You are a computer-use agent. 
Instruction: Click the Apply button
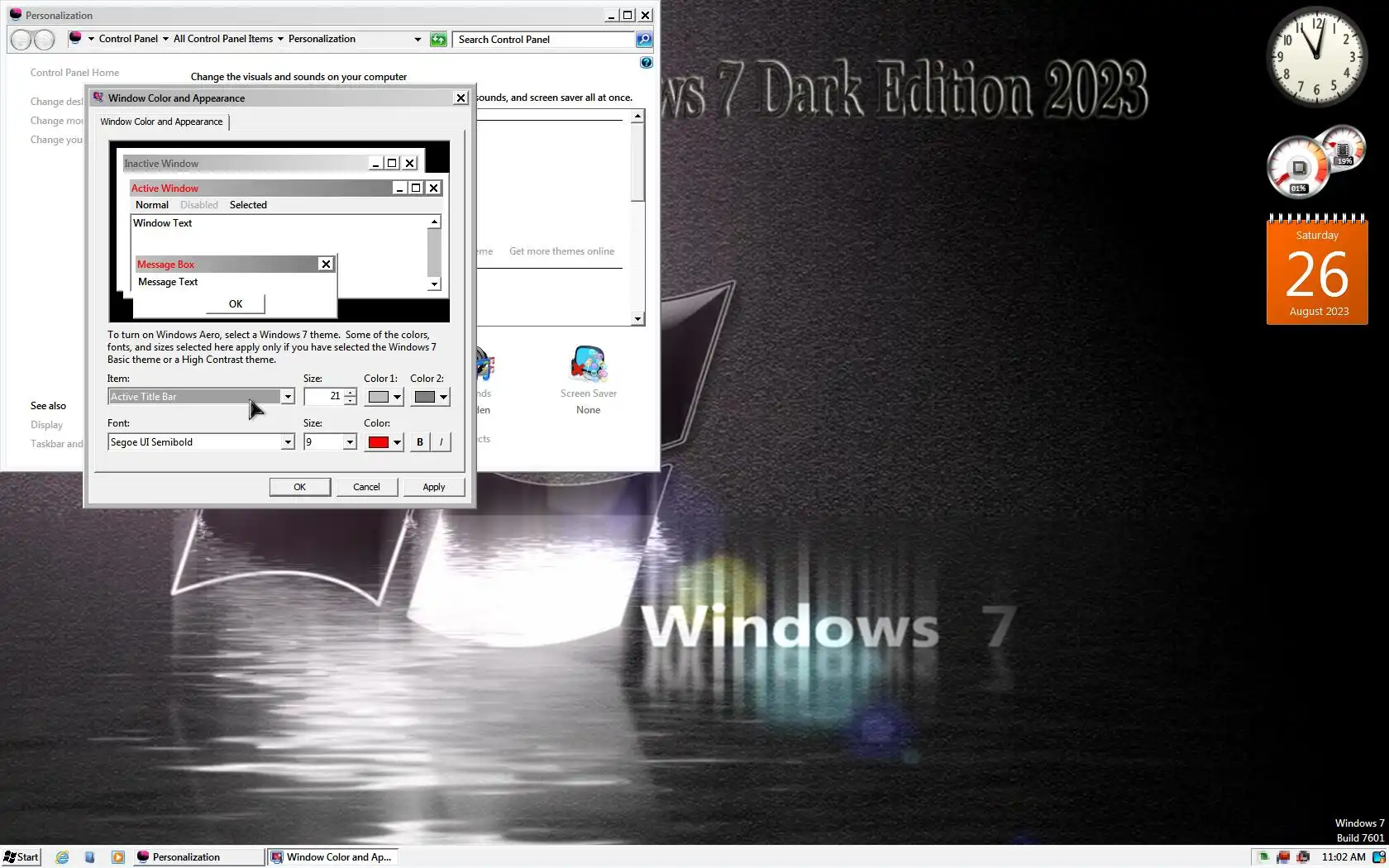434,487
